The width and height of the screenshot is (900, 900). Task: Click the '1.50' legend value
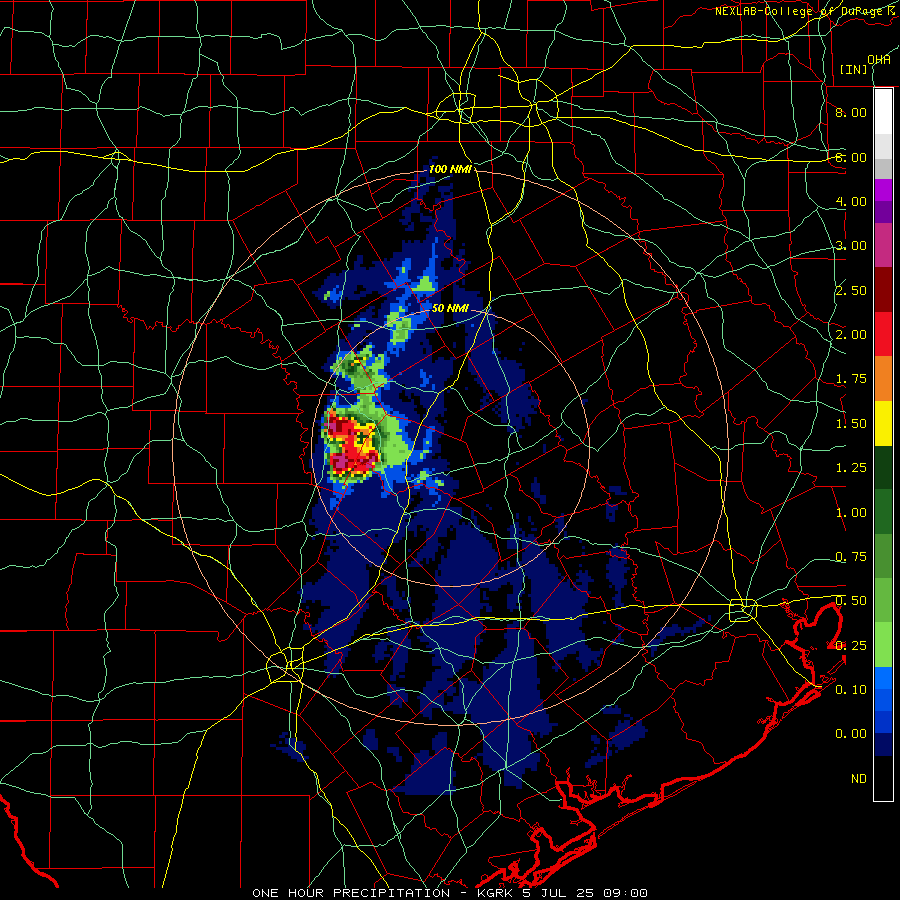(851, 424)
